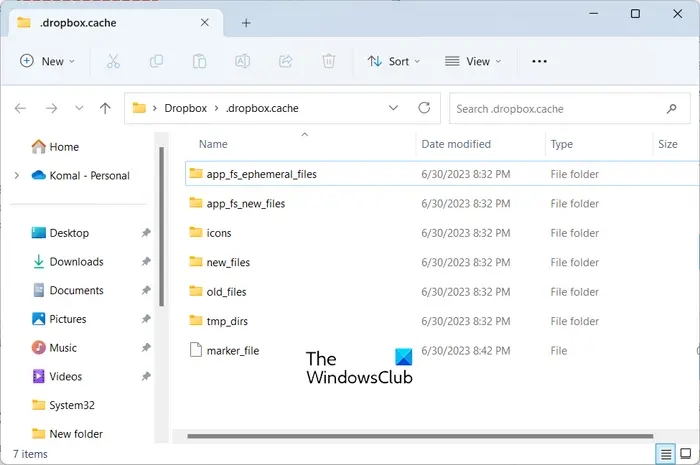Screen dimensions: 700x465
Task: Select the old_files folder
Action: [x=442, y=292]
